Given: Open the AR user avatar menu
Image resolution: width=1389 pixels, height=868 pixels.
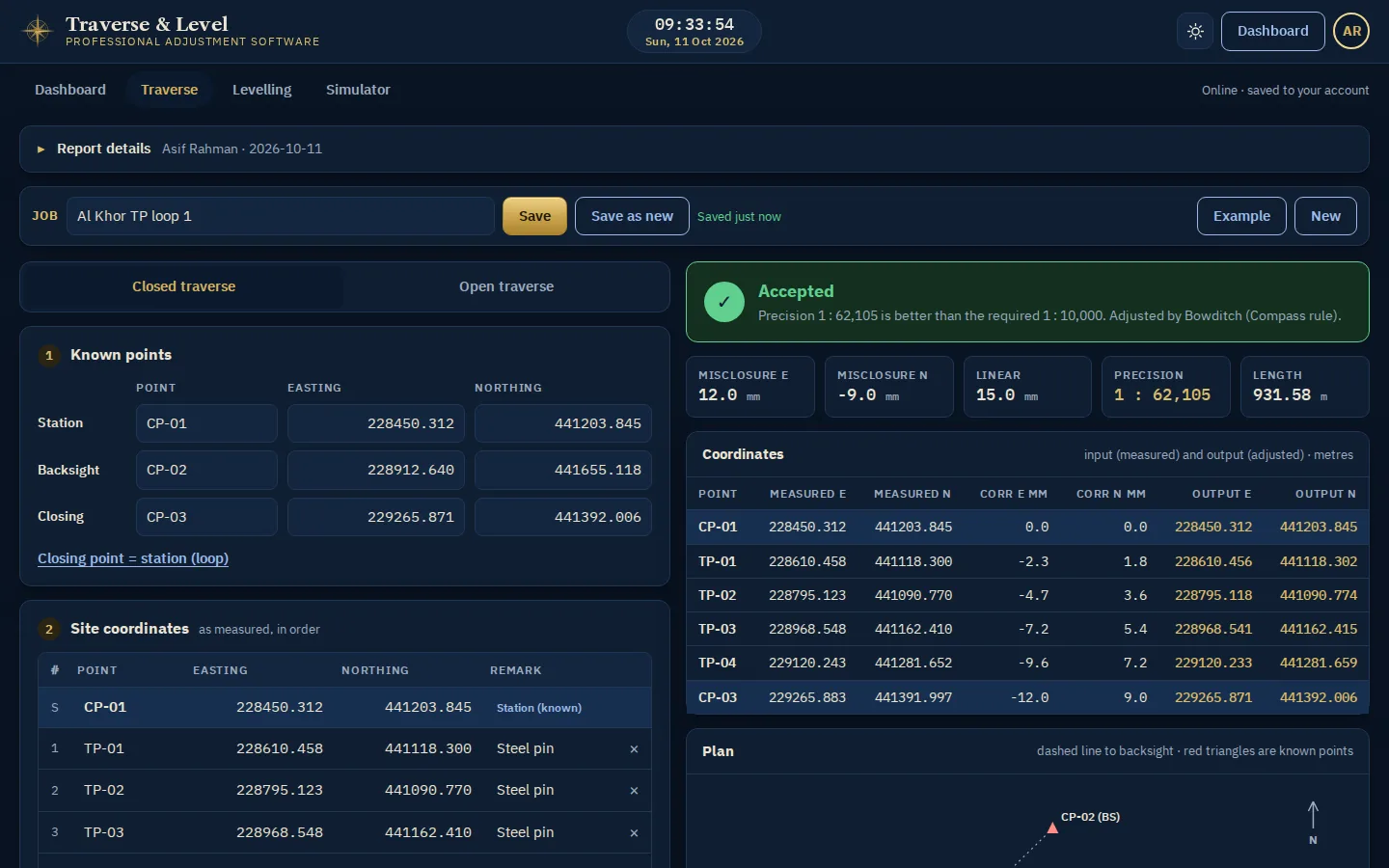Looking at the screenshot, I should point(1351,31).
